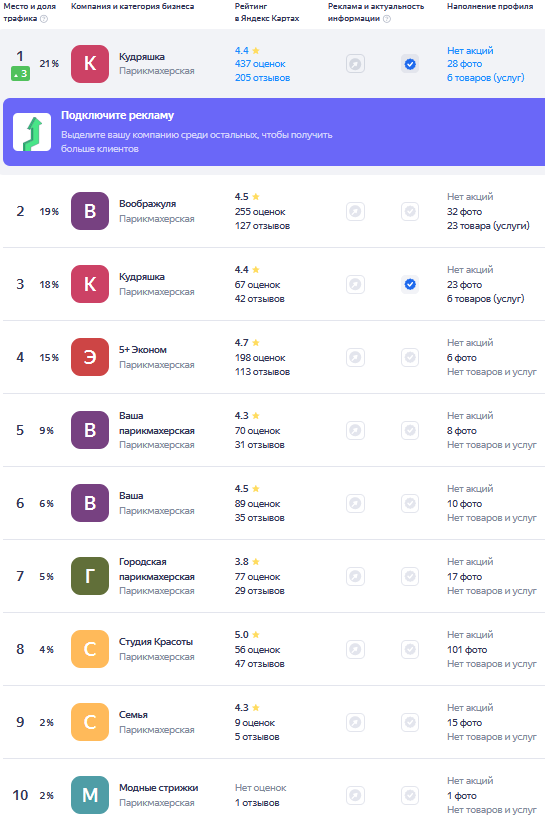Click the advertising icon in the Ваша парикмахерская 9% row
The height and width of the screenshot is (825, 545).
tap(356, 431)
